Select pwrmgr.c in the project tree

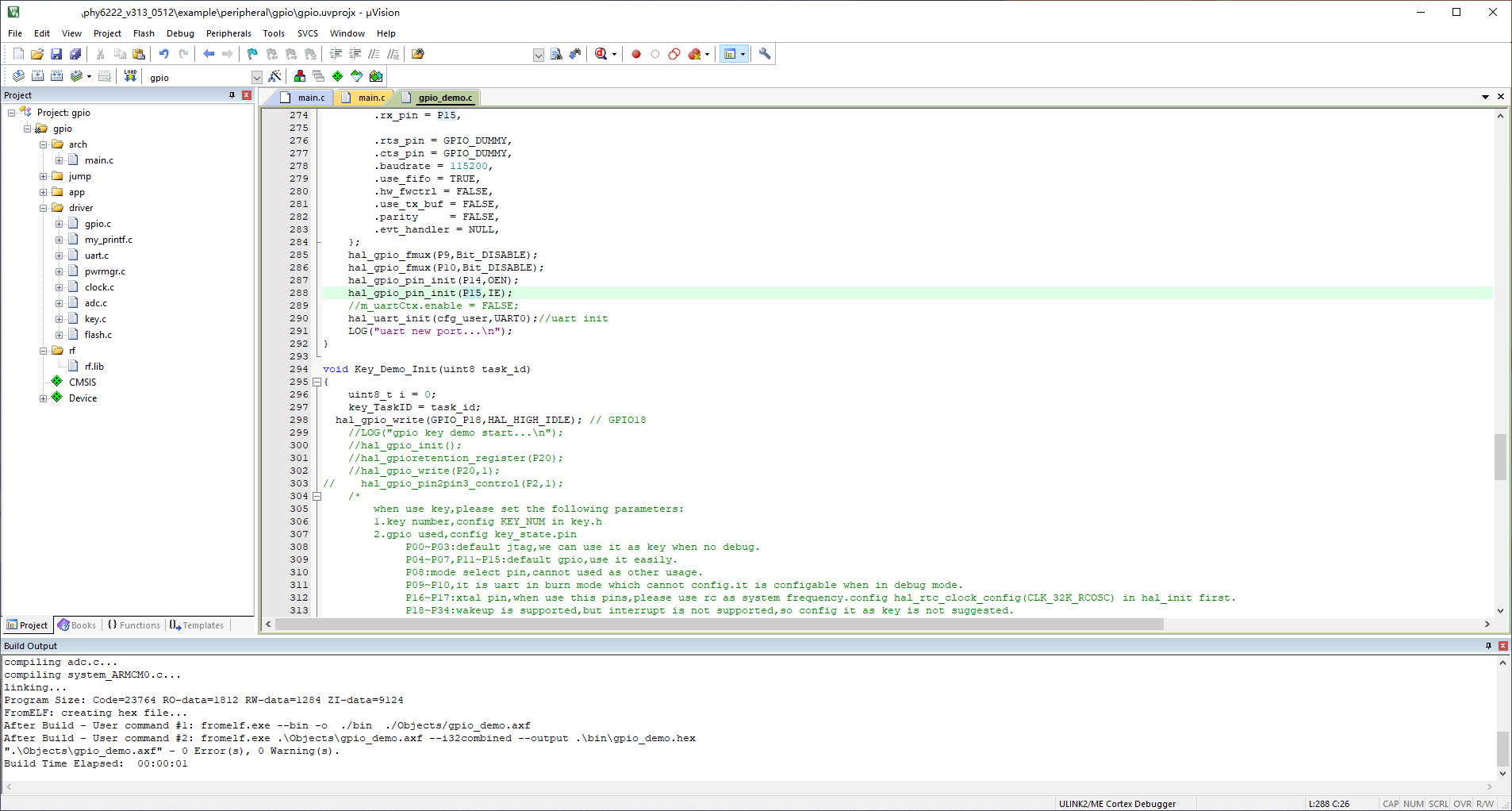(105, 271)
